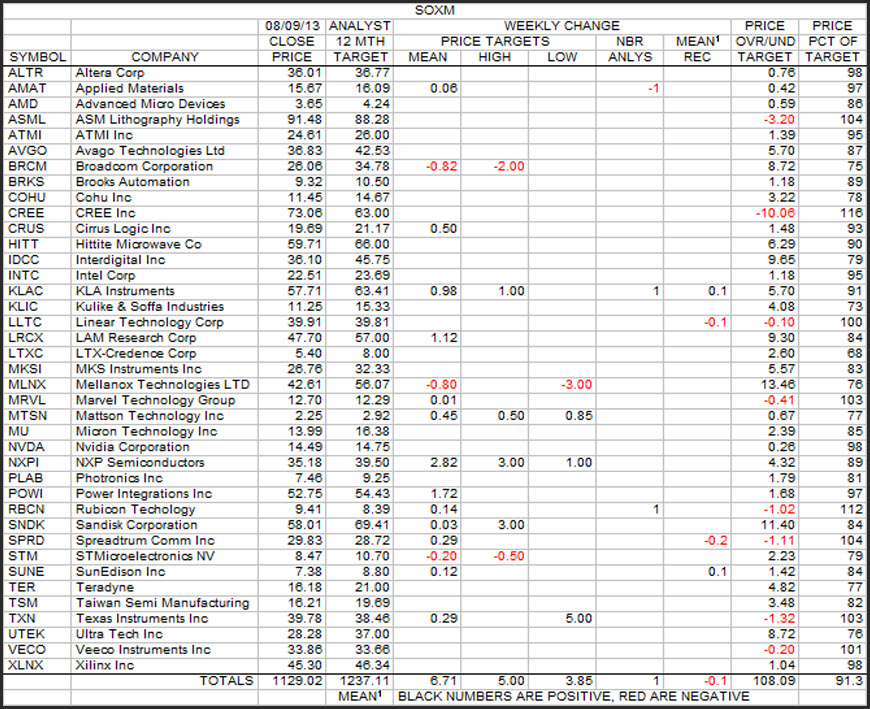The width and height of the screenshot is (870, 709).
Task: Click Brooks Automation company name
Action: coord(133,181)
